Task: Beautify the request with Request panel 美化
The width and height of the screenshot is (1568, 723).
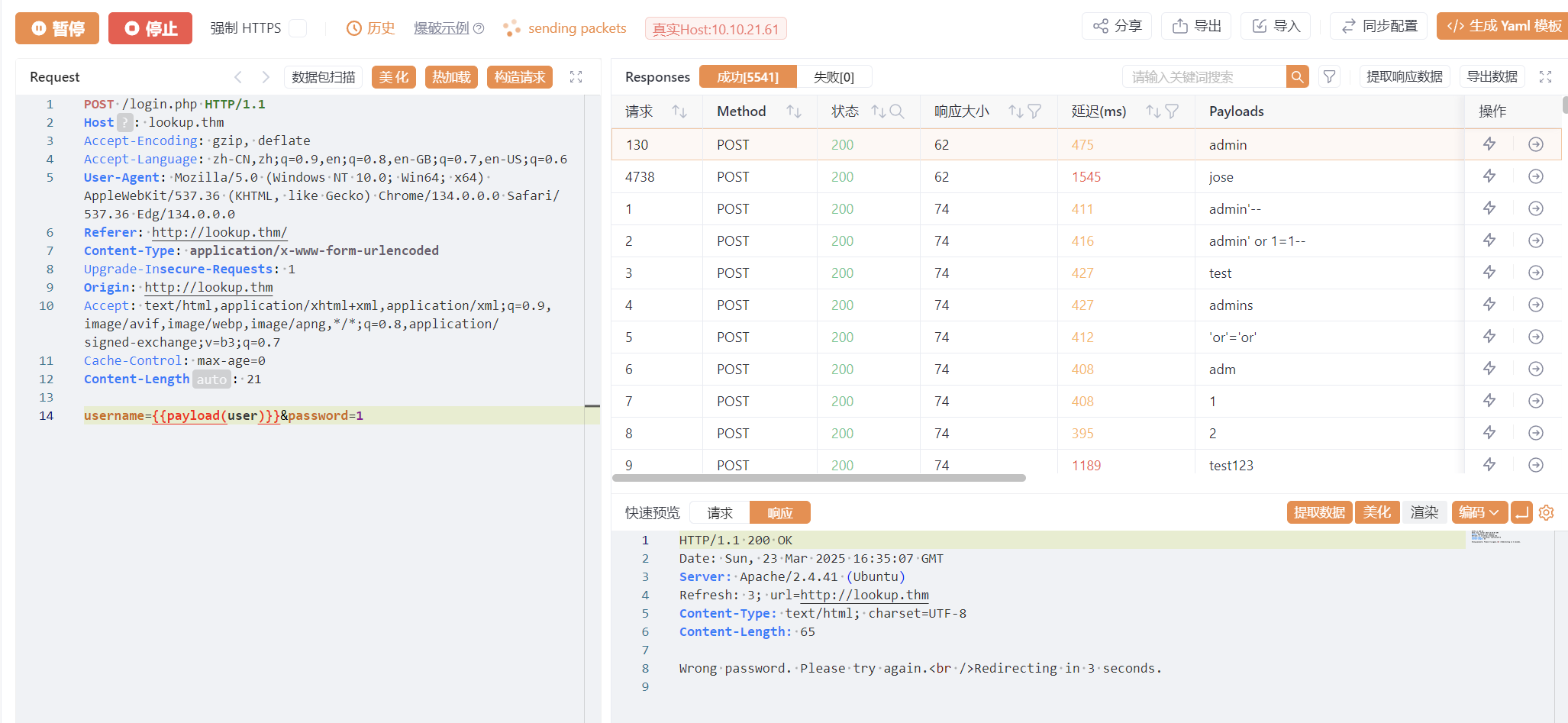Action: [x=394, y=77]
